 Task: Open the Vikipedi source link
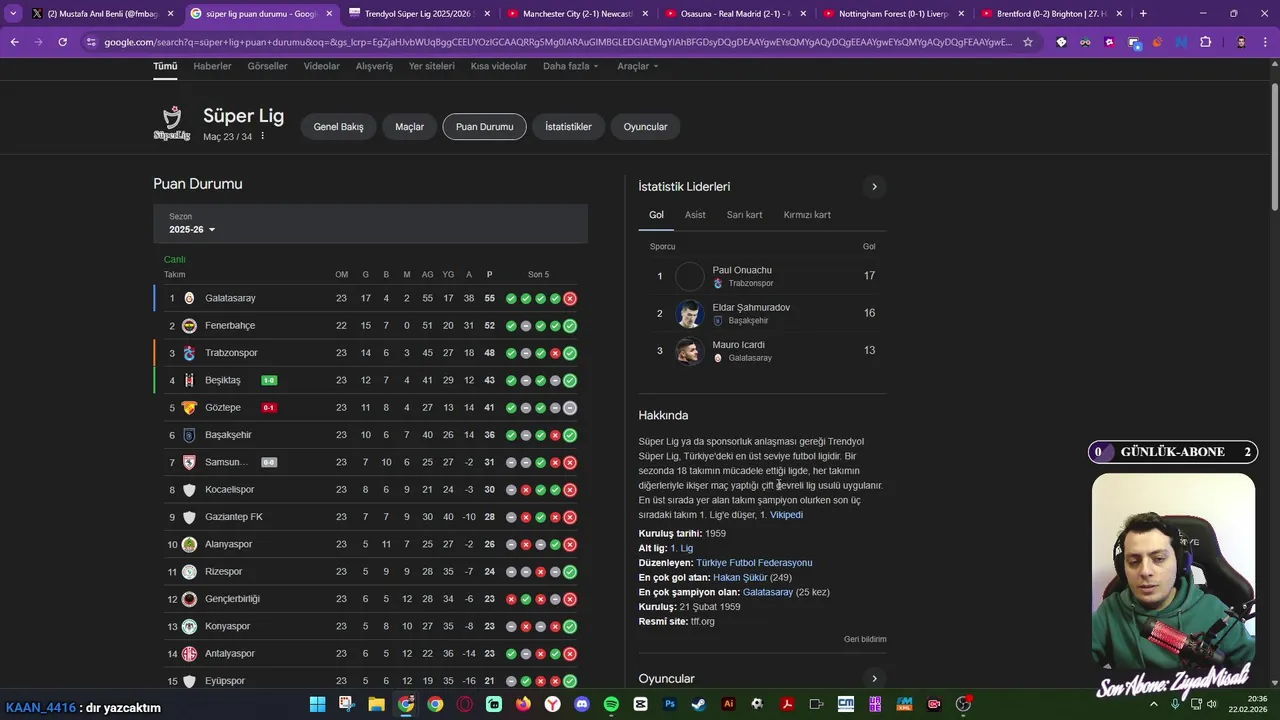(x=786, y=515)
